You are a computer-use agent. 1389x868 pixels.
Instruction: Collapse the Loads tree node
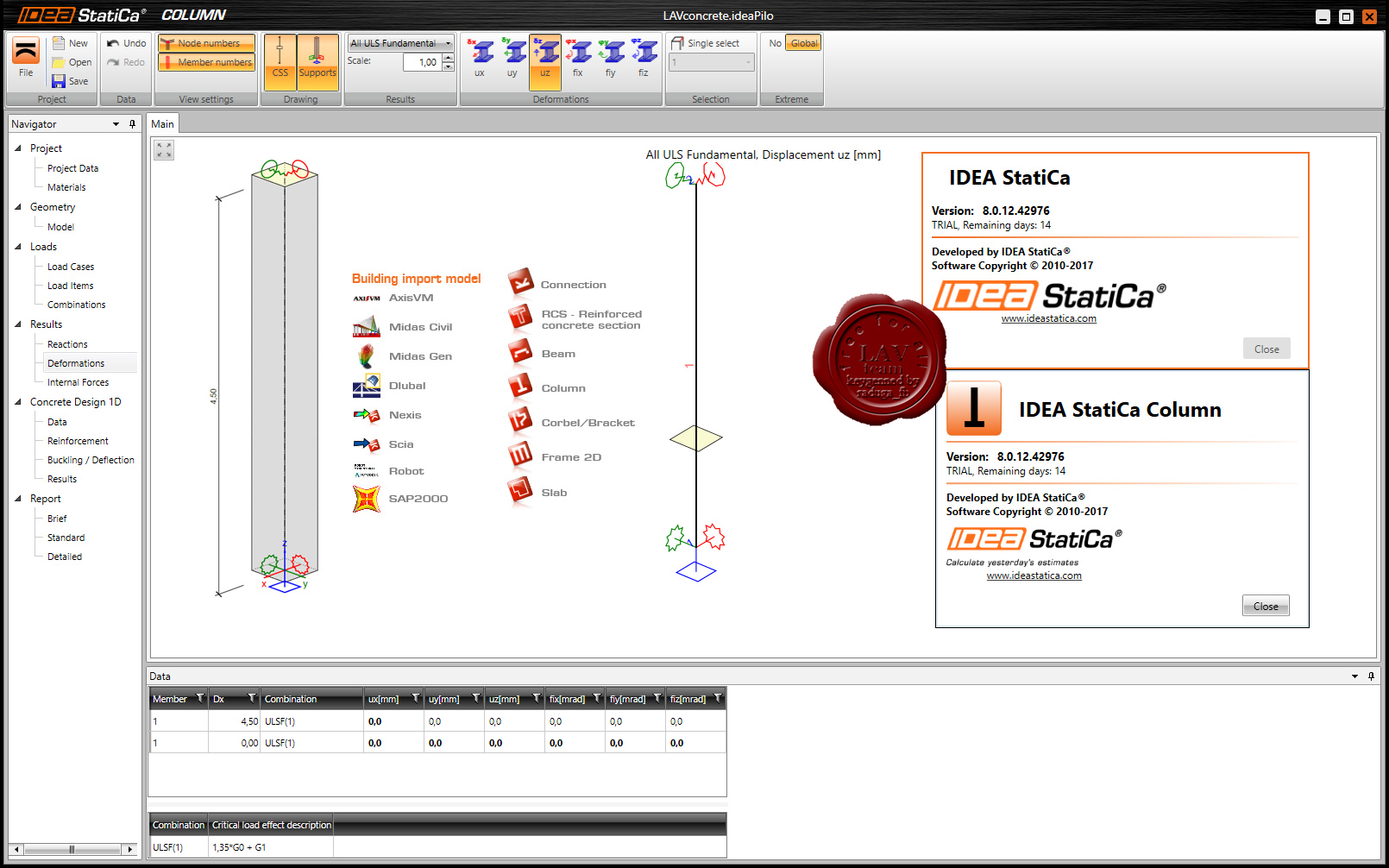(x=18, y=247)
